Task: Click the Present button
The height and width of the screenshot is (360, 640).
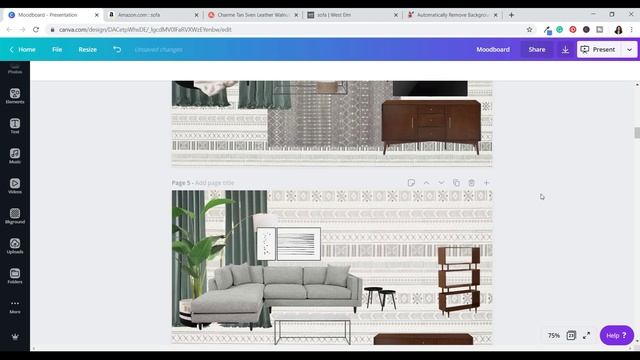Action: [x=599, y=49]
